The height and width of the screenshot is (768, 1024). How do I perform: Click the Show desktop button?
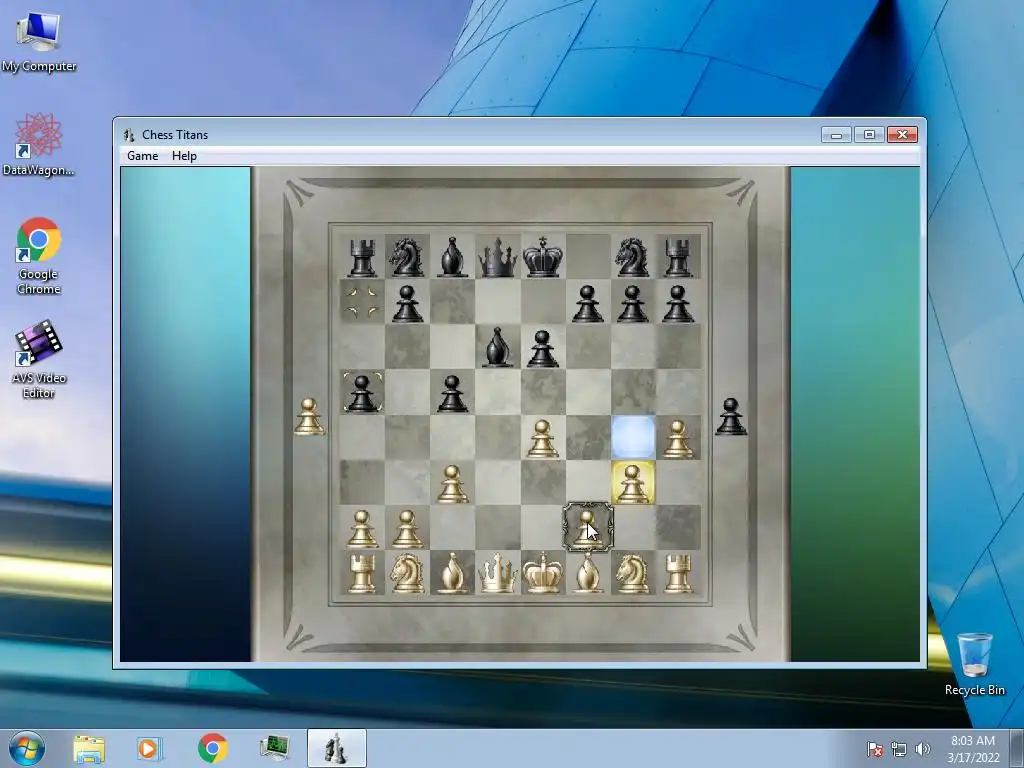[1017, 748]
